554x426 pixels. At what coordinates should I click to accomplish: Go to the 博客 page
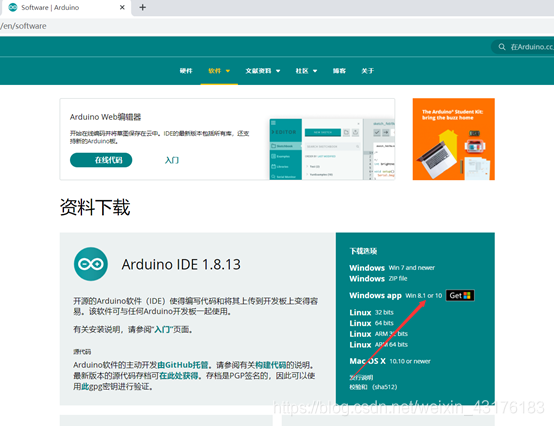(x=339, y=71)
